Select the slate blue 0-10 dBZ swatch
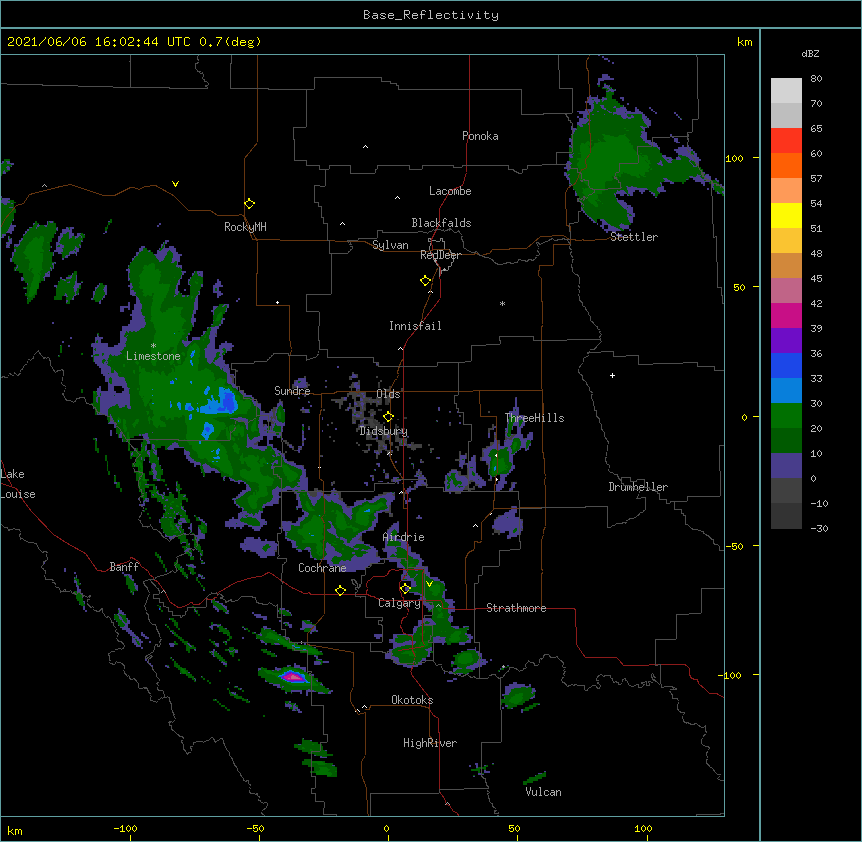Image resolution: width=862 pixels, height=842 pixels. (x=786, y=466)
